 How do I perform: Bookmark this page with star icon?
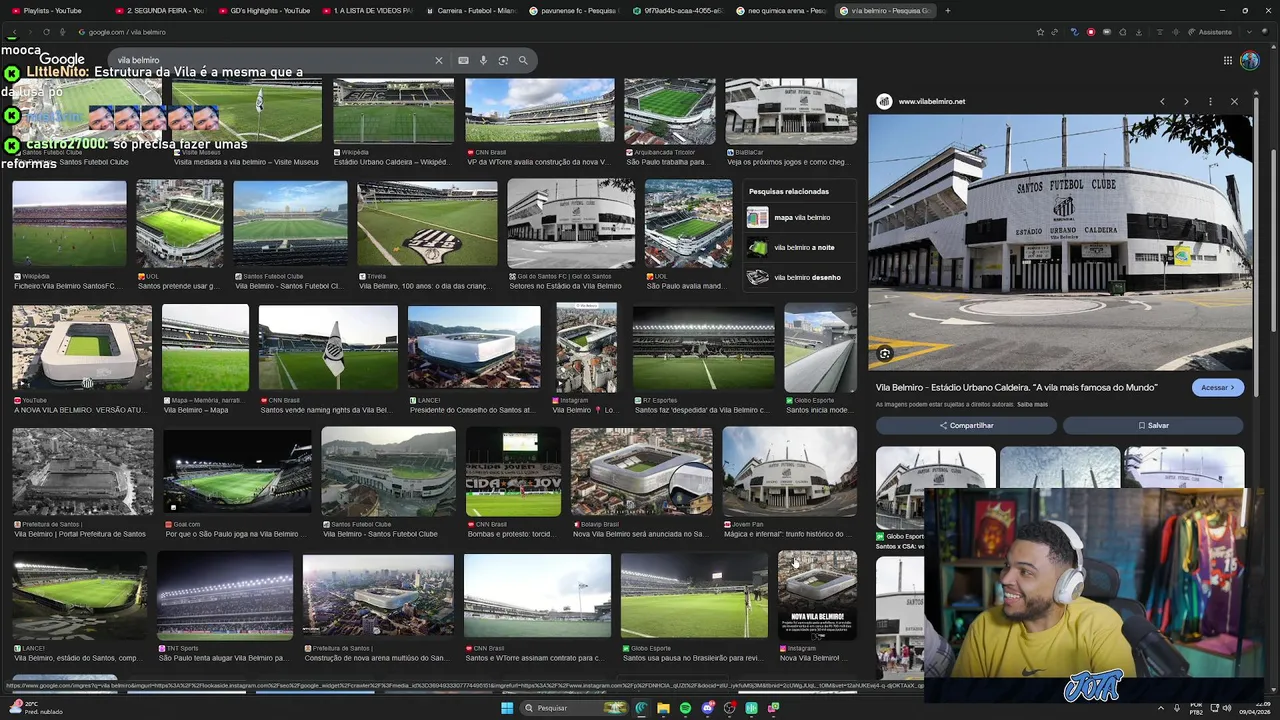coord(1040,32)
